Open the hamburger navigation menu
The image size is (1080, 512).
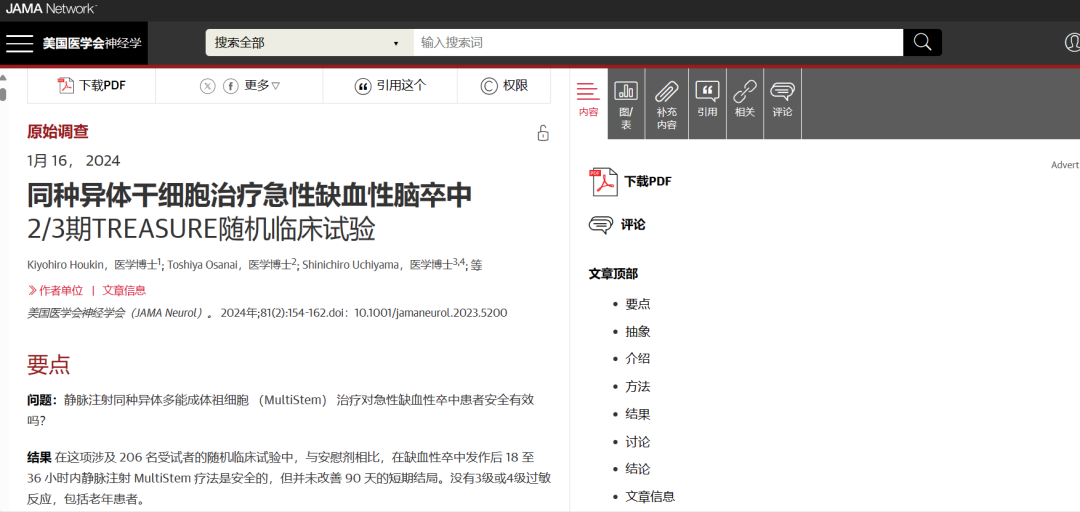(x=19, y=43)
